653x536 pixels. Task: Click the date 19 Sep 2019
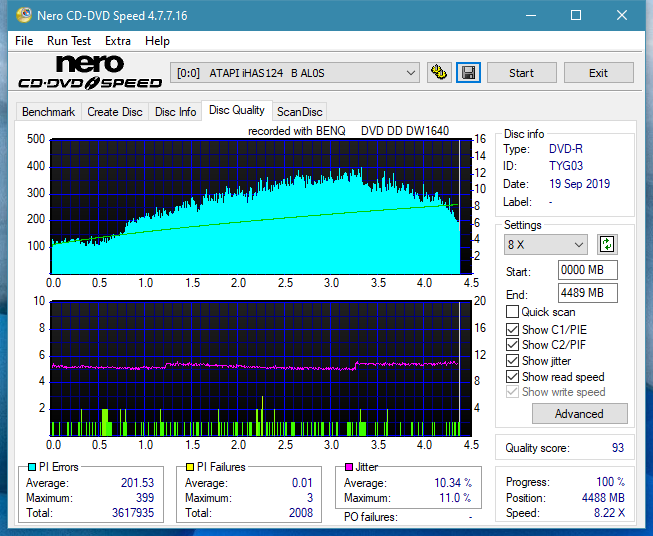coord(579,184)
